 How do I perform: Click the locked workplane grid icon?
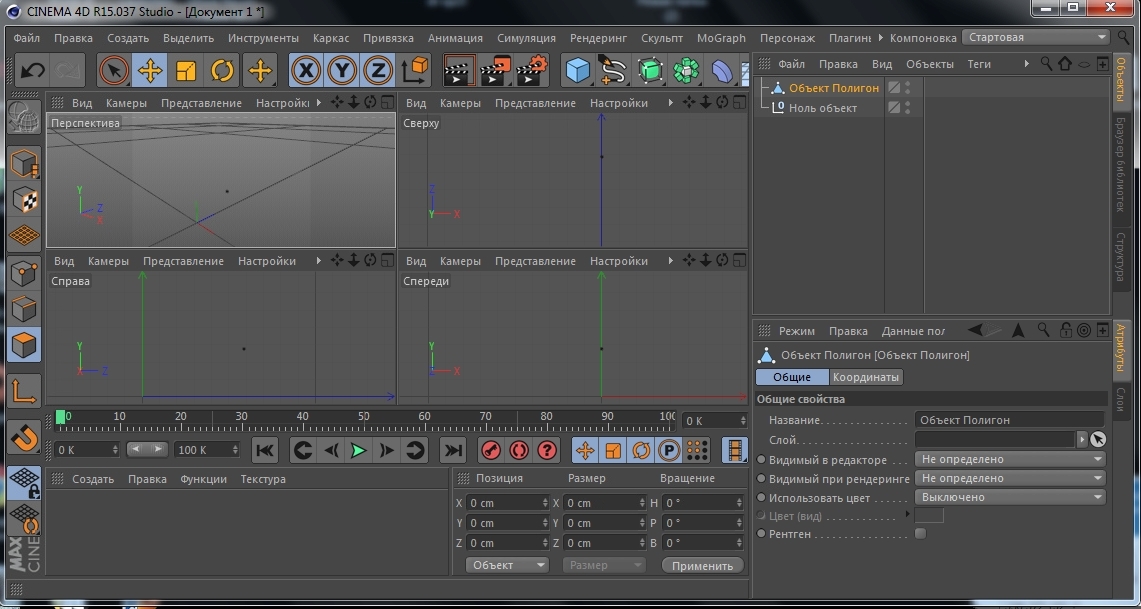click(24, 482)
